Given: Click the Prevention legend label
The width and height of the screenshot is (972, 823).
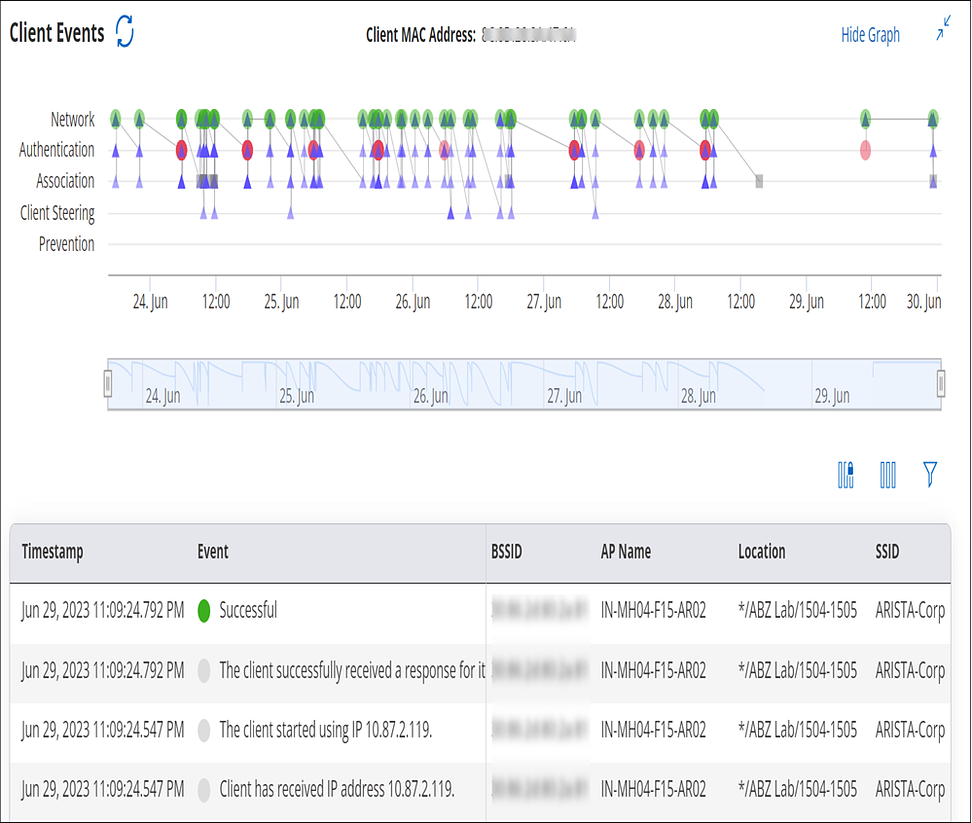Looking at the screenshot, I should 66,244.
